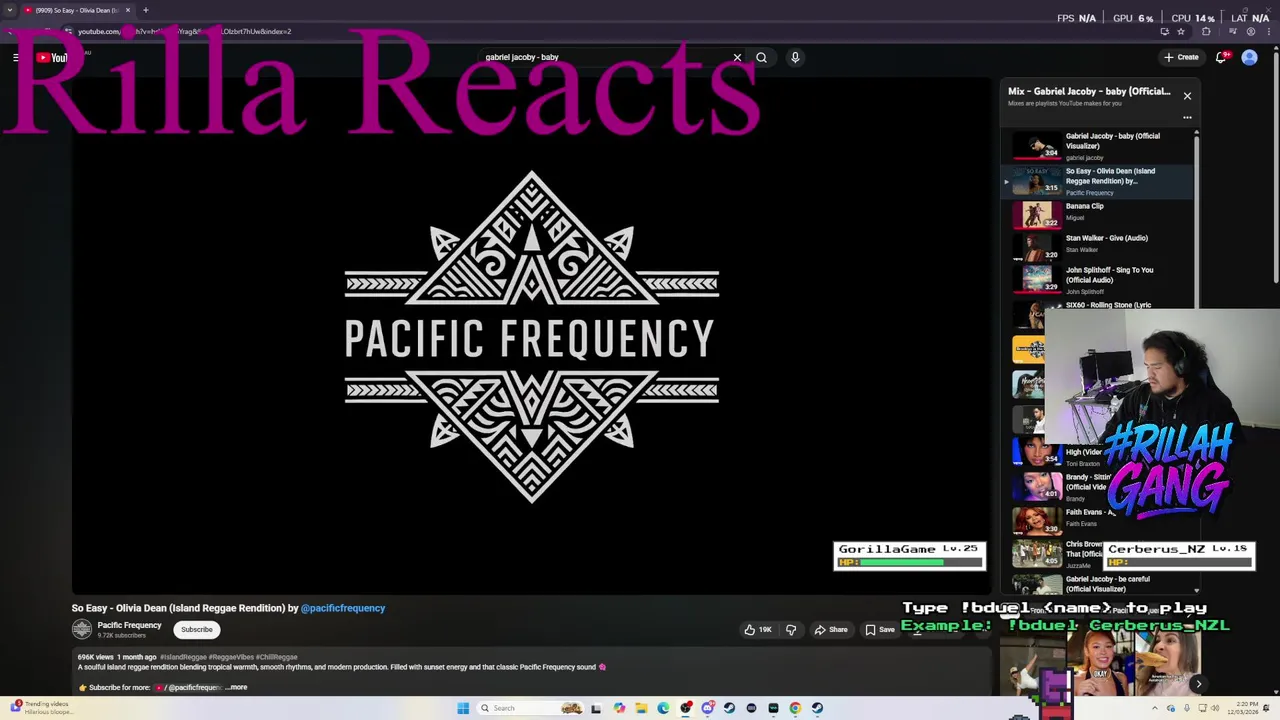Open Task View on the taskbar
This screenshot has width=1280, height=720.
[596, 708]
